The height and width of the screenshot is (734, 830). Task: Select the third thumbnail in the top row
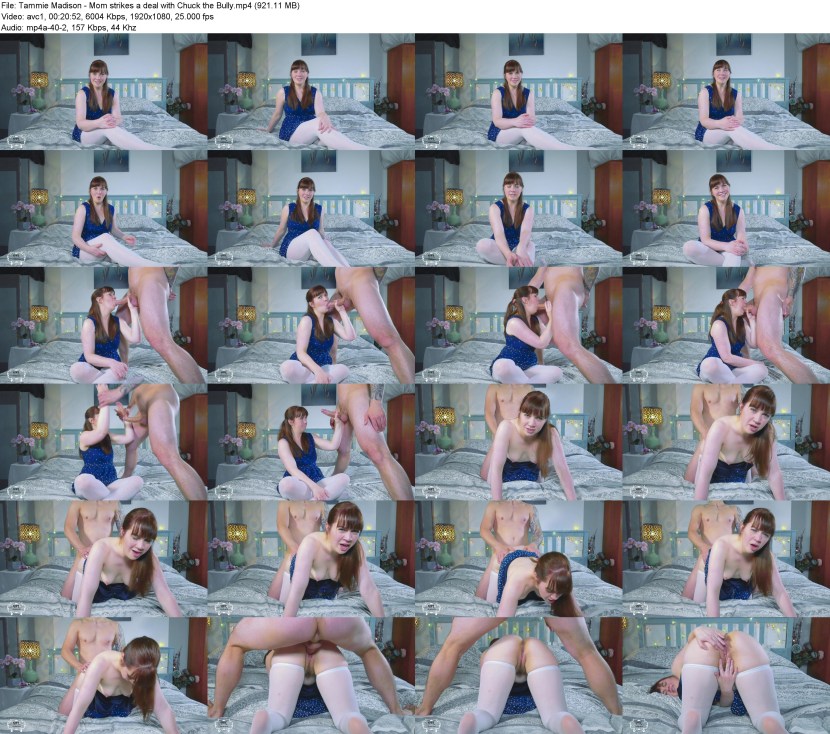518,91
